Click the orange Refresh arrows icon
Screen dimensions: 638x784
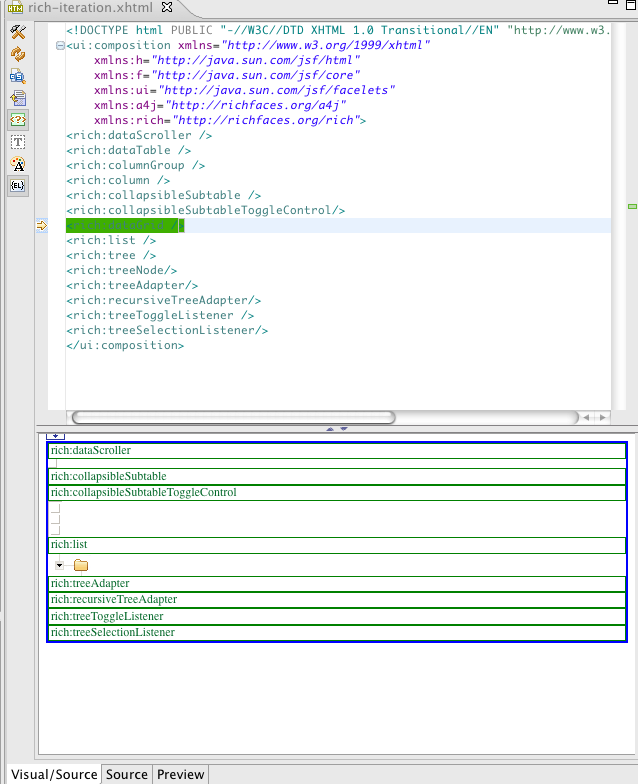pyautogui.click(x=18, y=54)
